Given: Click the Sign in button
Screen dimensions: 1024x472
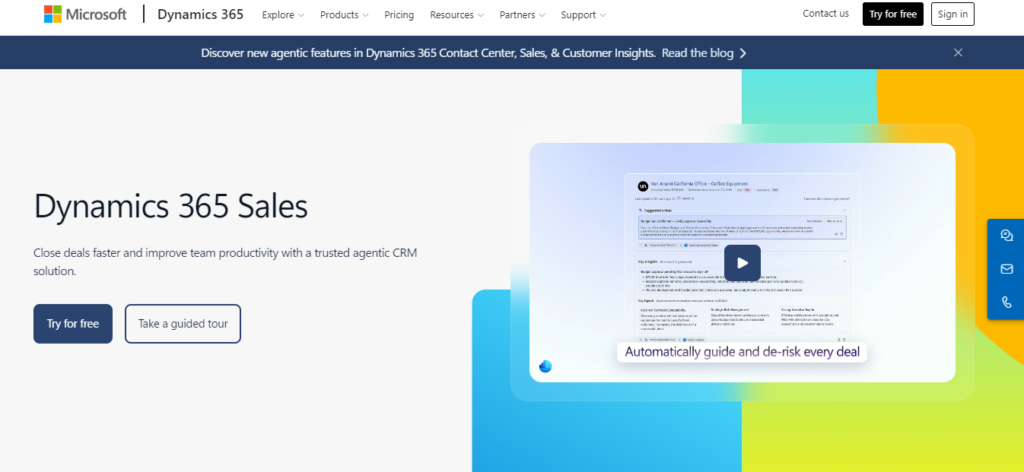Looking at the screenshot, I should [953, 14].
